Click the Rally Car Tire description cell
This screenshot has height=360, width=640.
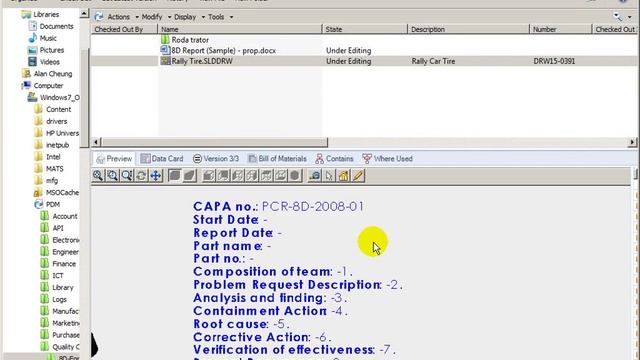[433, 61]
